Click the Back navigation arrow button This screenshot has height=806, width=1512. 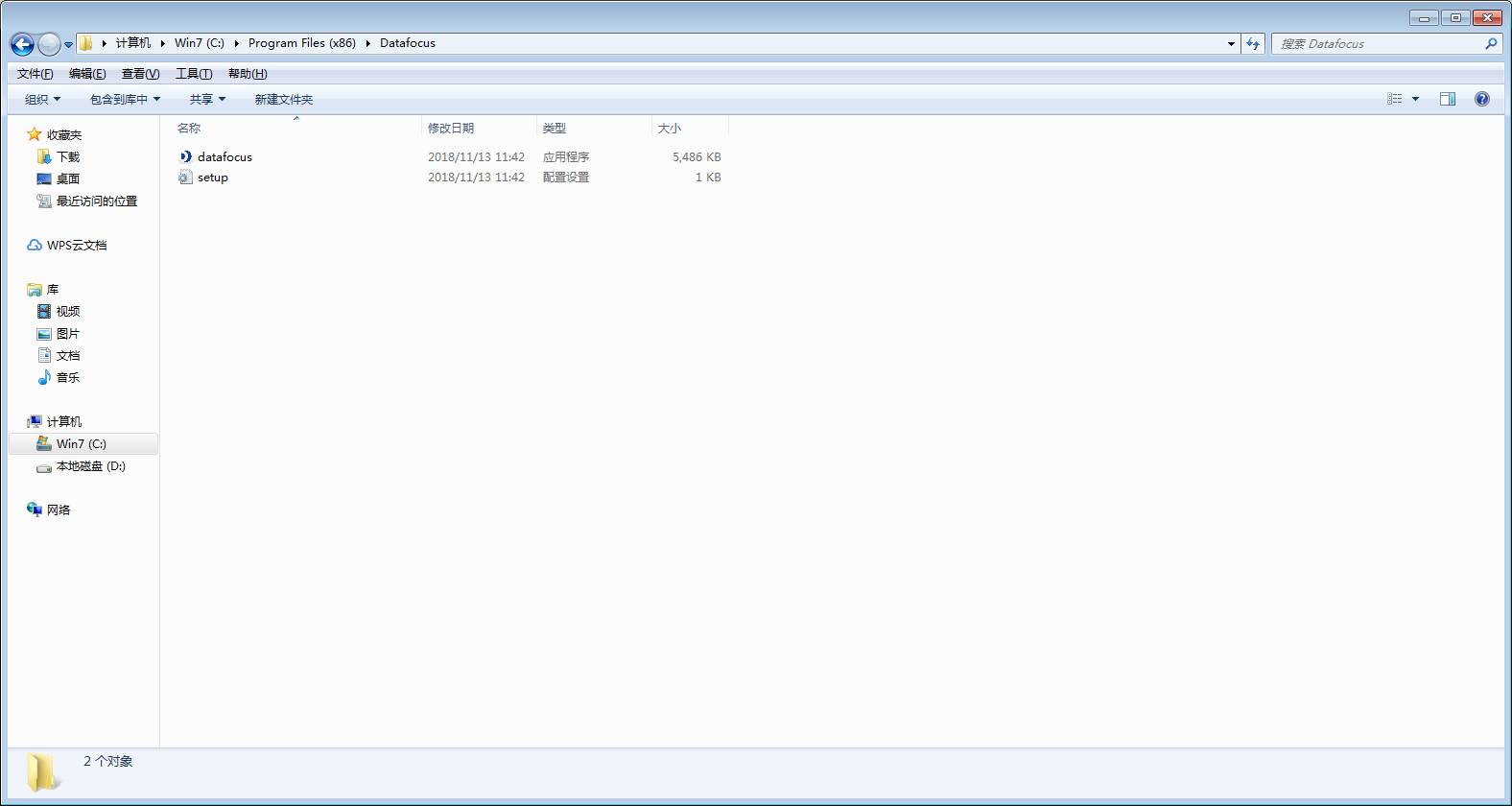(22, 44)
